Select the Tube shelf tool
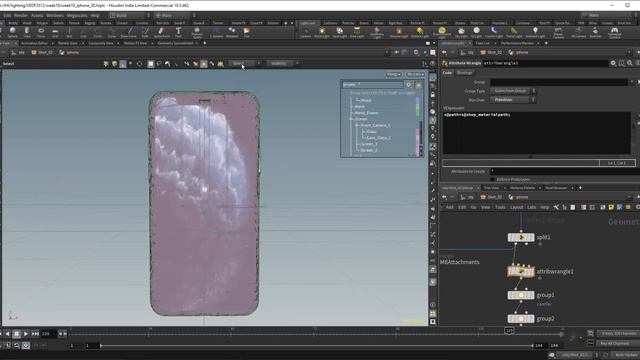The height and width of the screenshot is (360, 640). 27,32
